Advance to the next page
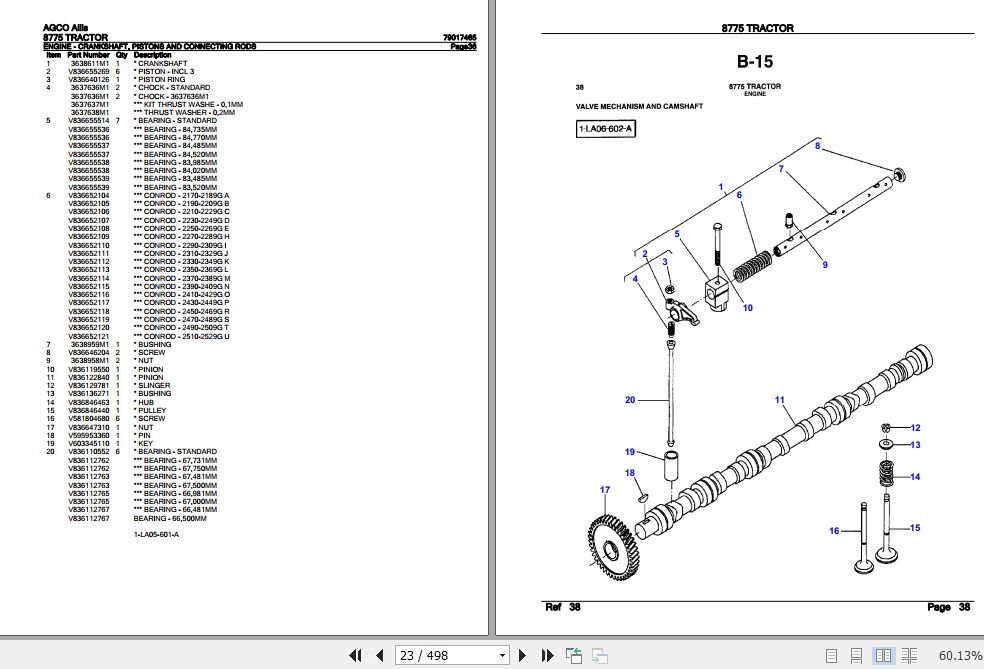Screen dimensions: 984x669 (523, 654)
